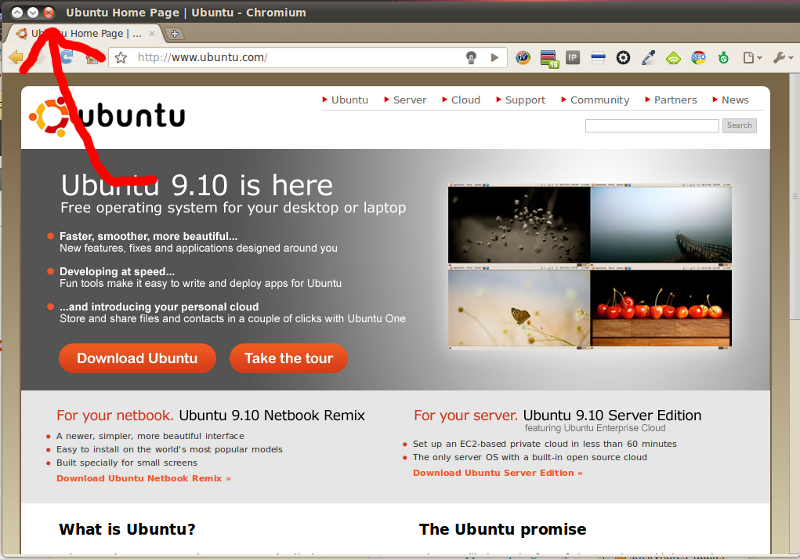Click the 'For your server.' heading

tap(465, 415)
